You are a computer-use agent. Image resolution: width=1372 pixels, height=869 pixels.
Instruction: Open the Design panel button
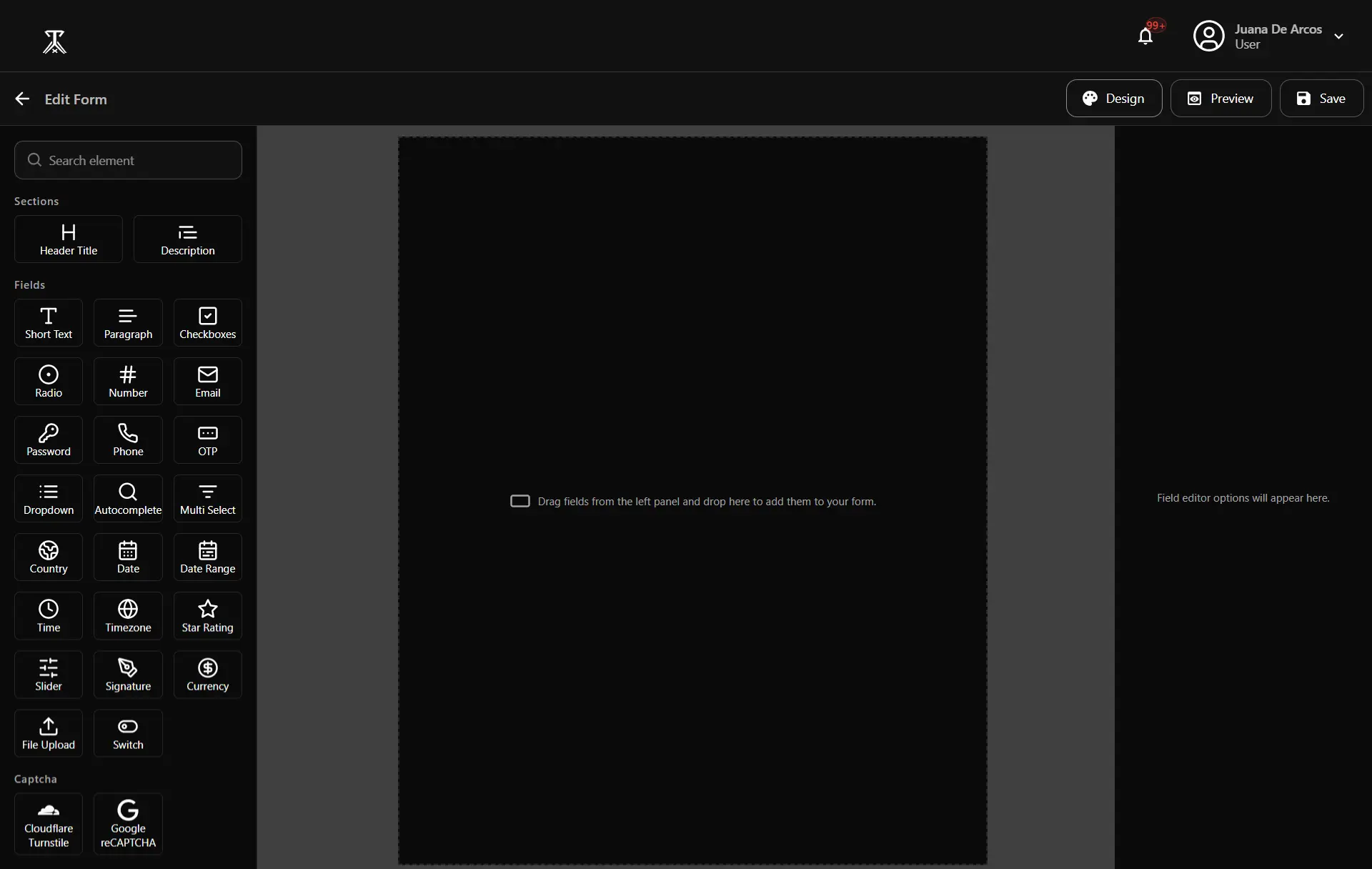pyautogui.click(x=1113, y=99)
